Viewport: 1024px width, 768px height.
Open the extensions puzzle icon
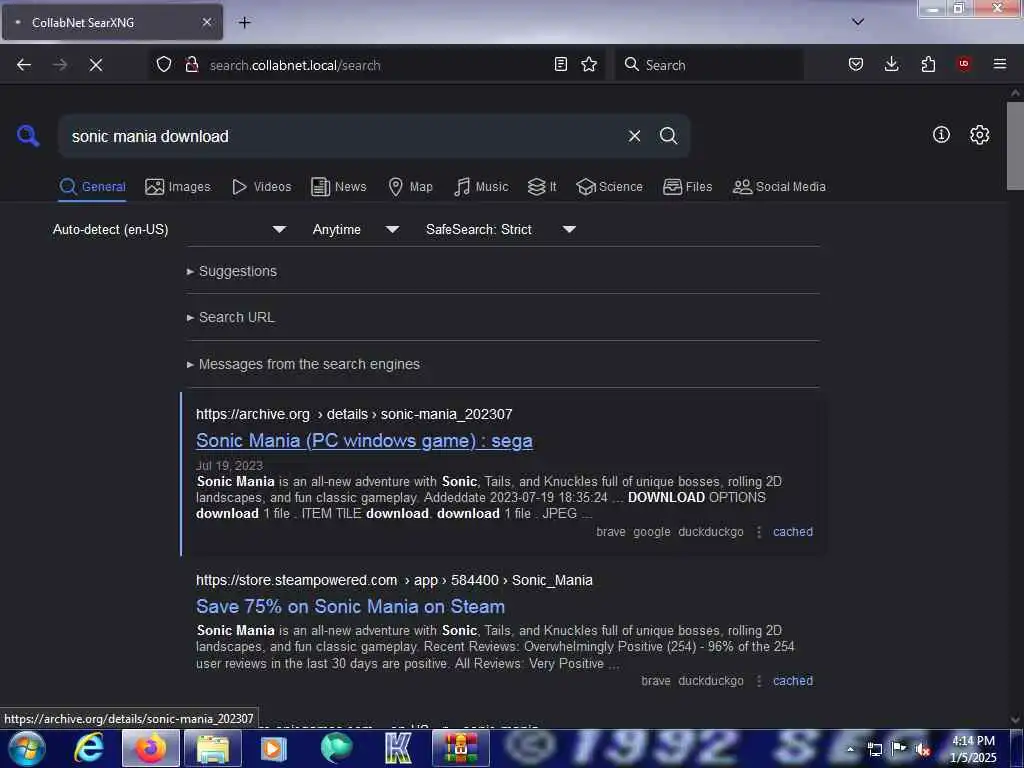[x=928, y=64]
